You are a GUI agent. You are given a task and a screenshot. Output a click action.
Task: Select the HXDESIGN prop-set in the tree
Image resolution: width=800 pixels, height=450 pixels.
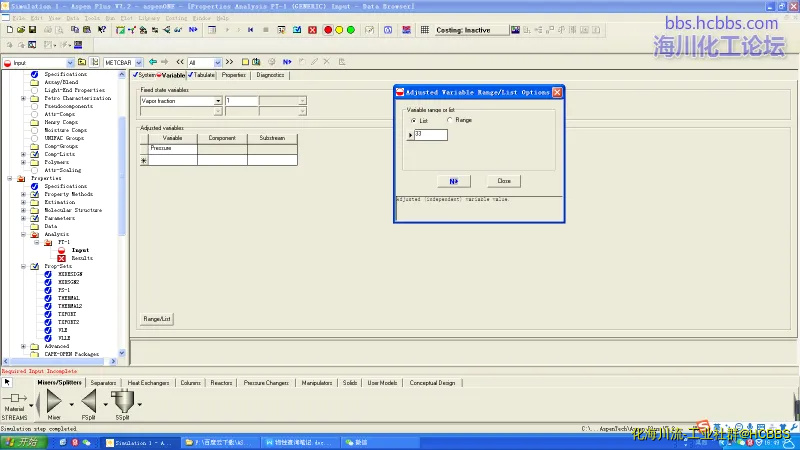[x=70, y=274]
